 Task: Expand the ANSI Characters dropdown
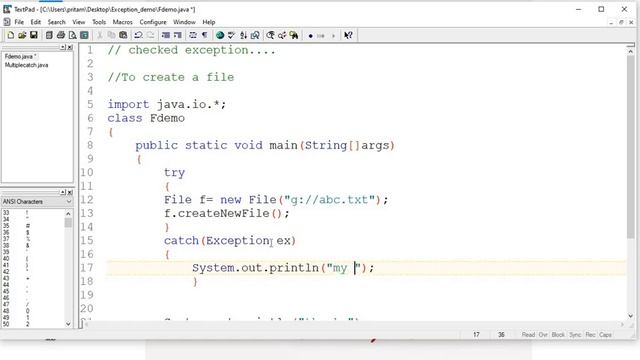tap(69, 202)
